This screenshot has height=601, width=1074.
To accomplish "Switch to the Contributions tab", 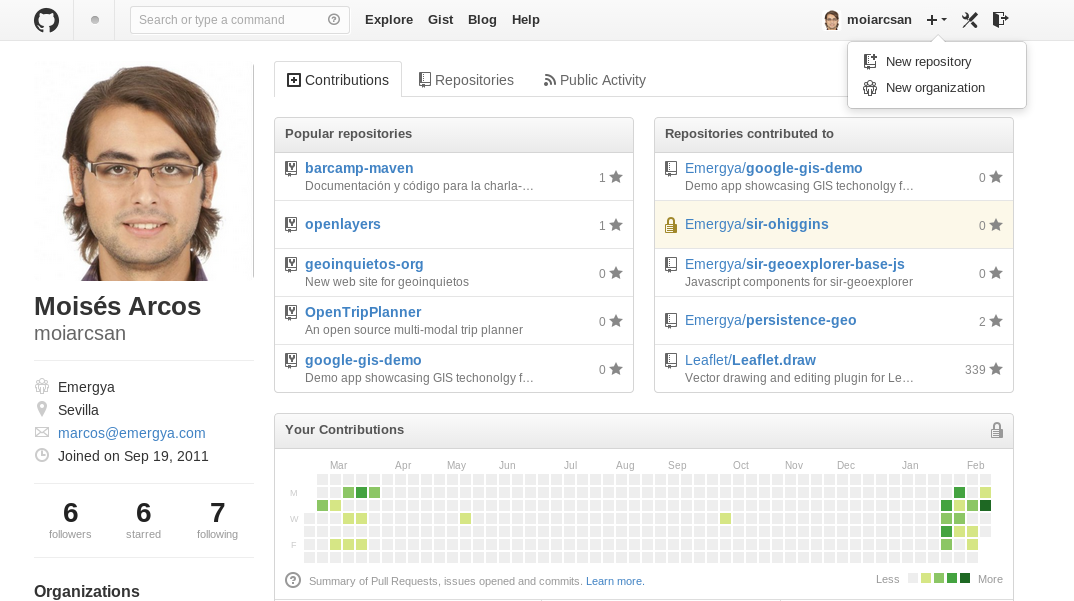I will point(338,79).
